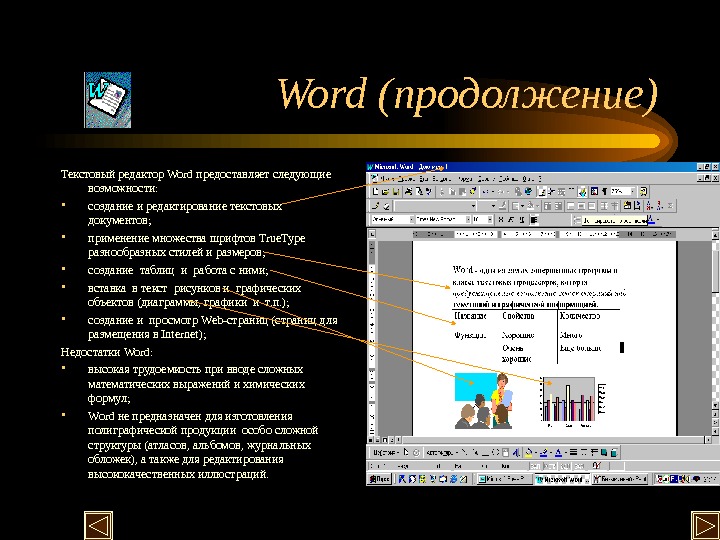The height and width of the screenshot is (540, 720).
Task: Open the font size dropdown
Action: [490, 219]
